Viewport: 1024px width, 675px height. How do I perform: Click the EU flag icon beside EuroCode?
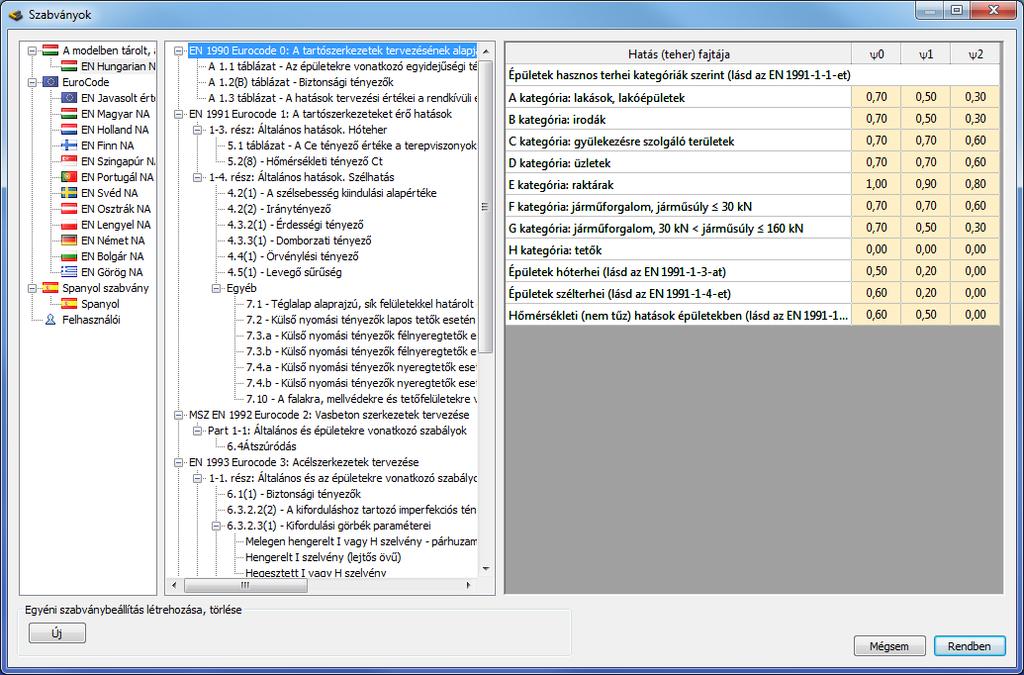point(50,82)
